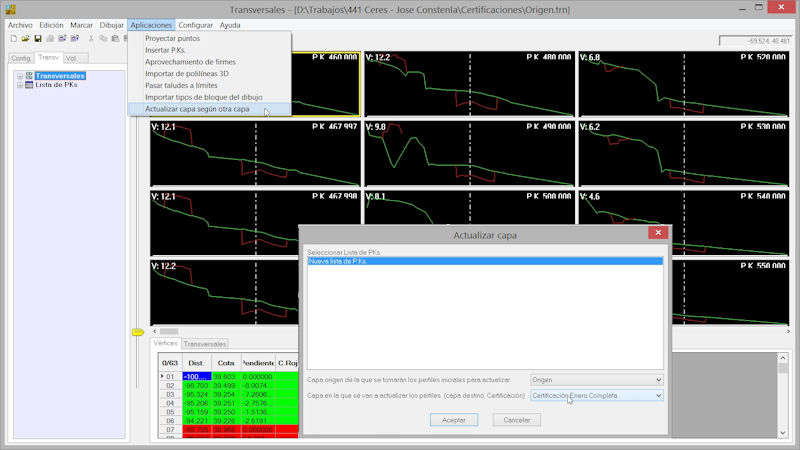
Task: Expand the Transversales tree node
Action: click(20, 76)
